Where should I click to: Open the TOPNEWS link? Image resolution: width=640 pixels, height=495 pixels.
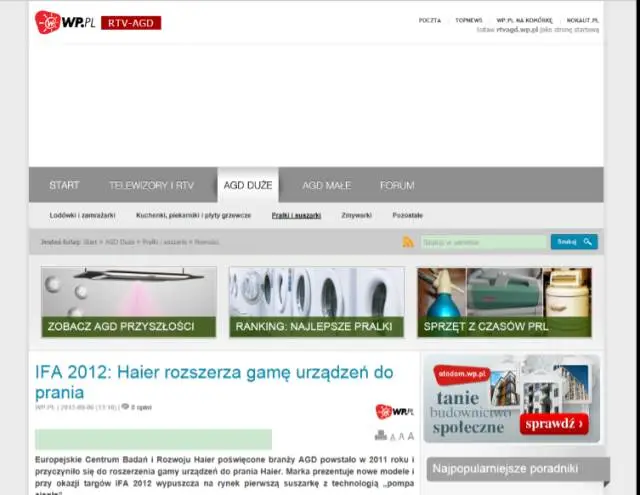click(469, 20)
